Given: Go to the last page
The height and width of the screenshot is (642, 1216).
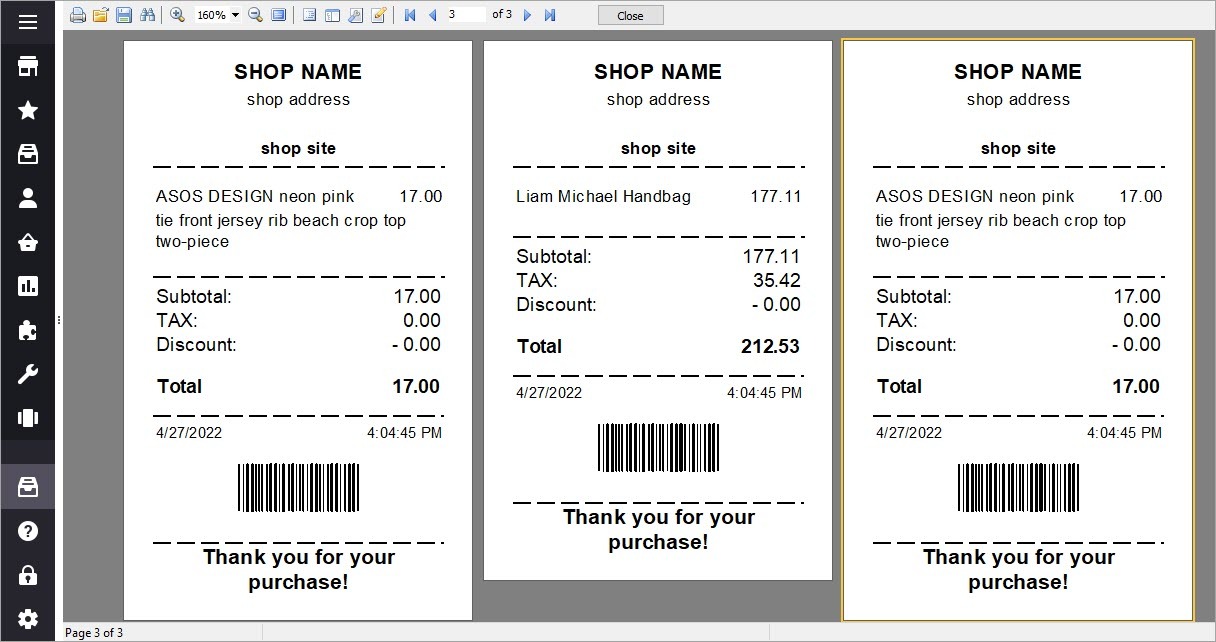Looking at the screenshot, I should 550,15.
